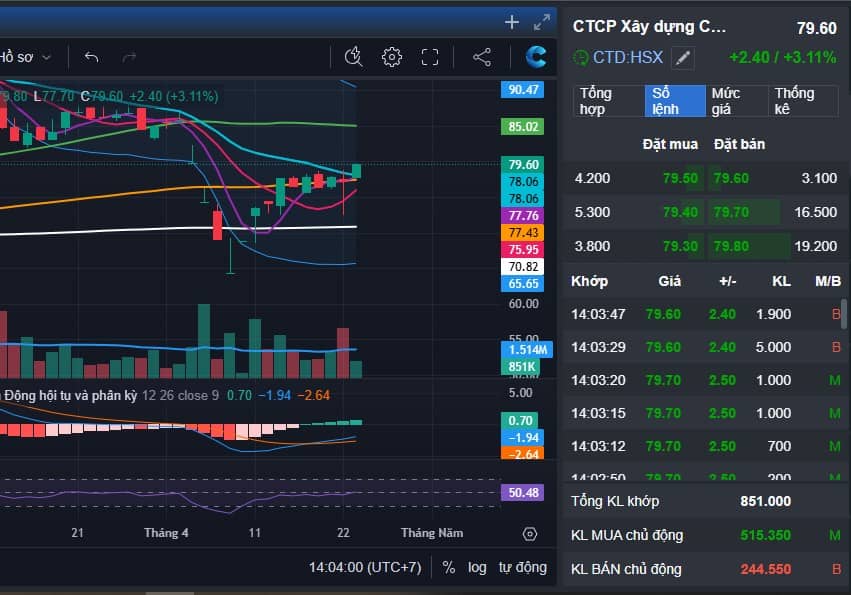Screen dimensions: 851x595
Task: Select ask price 79.60 in order book
Action: (731, 178)
